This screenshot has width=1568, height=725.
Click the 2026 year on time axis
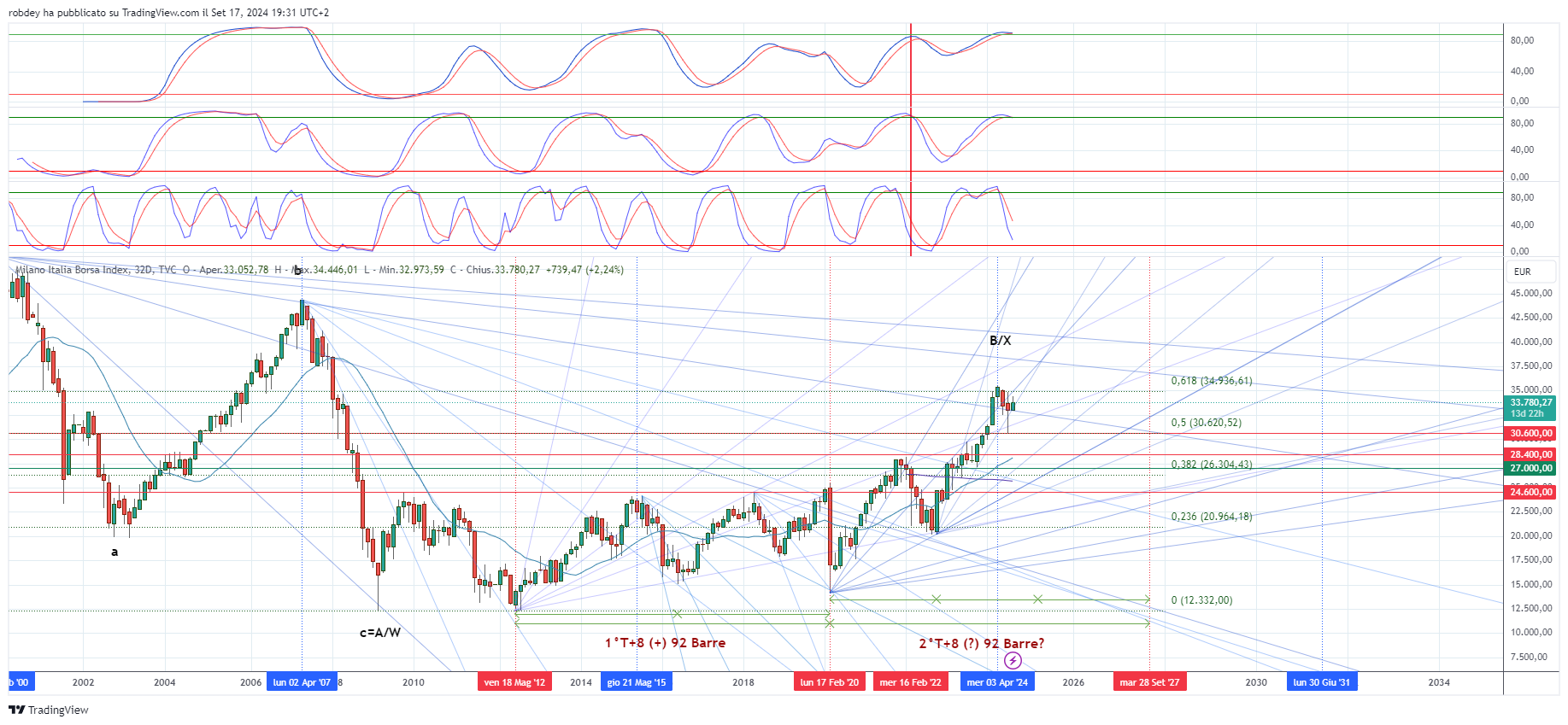[x=1073, y=682]
